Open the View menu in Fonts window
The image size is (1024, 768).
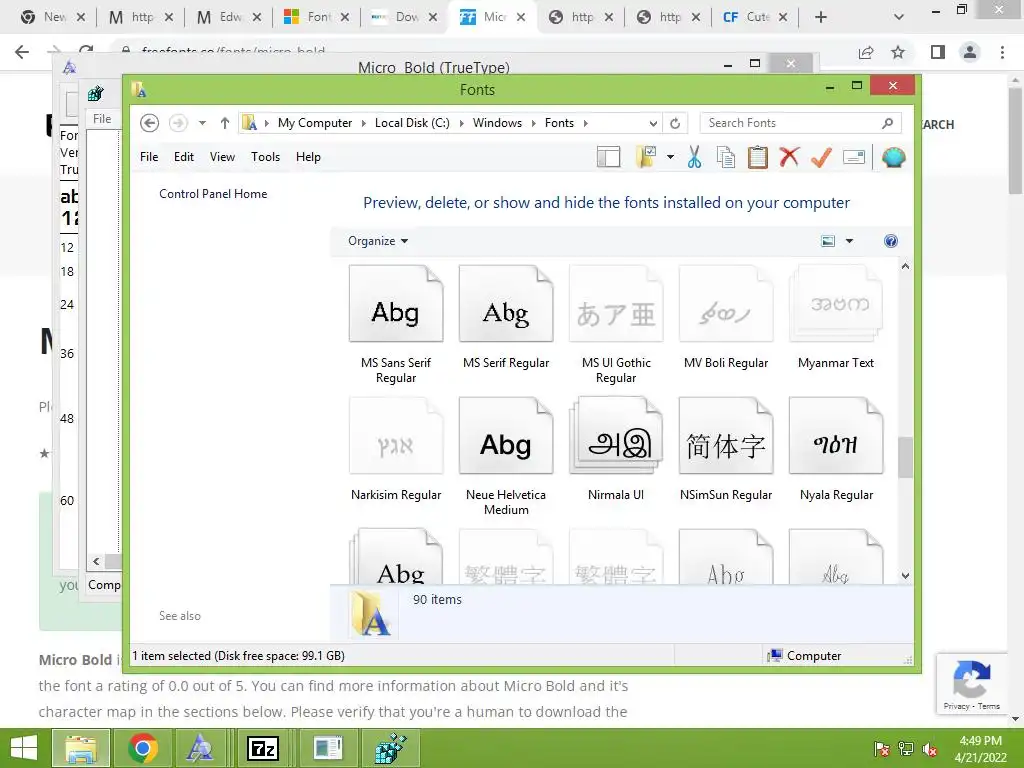pyautogui.click(x=222, y=157)
